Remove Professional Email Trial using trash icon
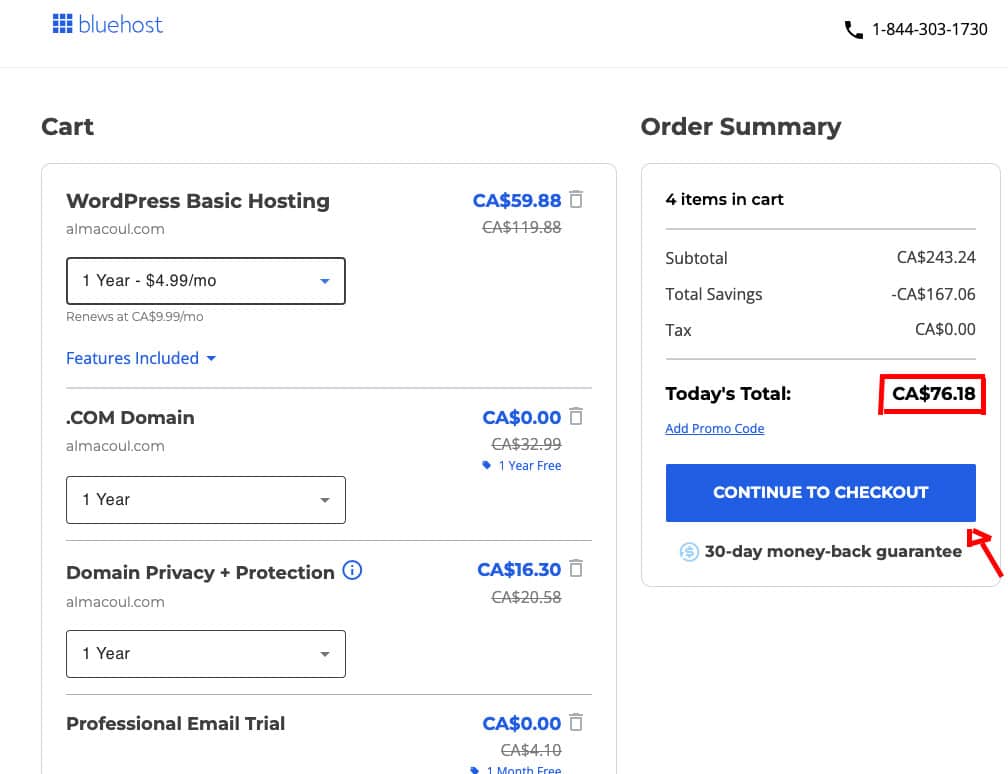This screenshot has height=774, width=1008. pyautogui.click(x=577, y=722)
